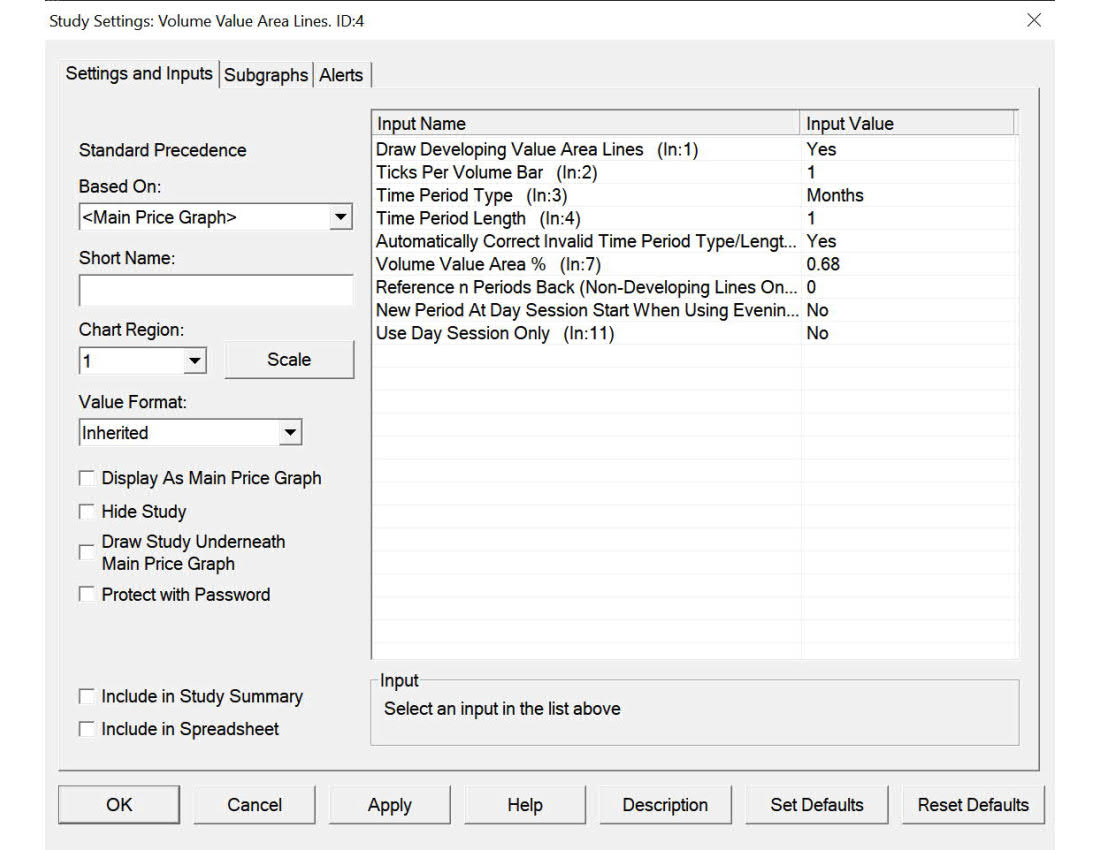Expand the Based On dropdown

(341, 217)
